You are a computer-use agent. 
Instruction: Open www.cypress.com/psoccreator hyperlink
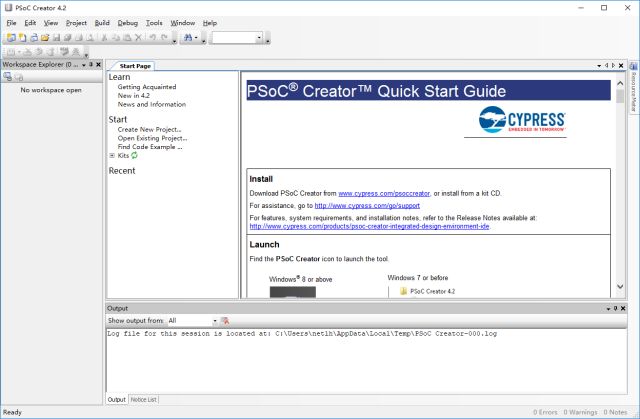click(x=384, y=193)
